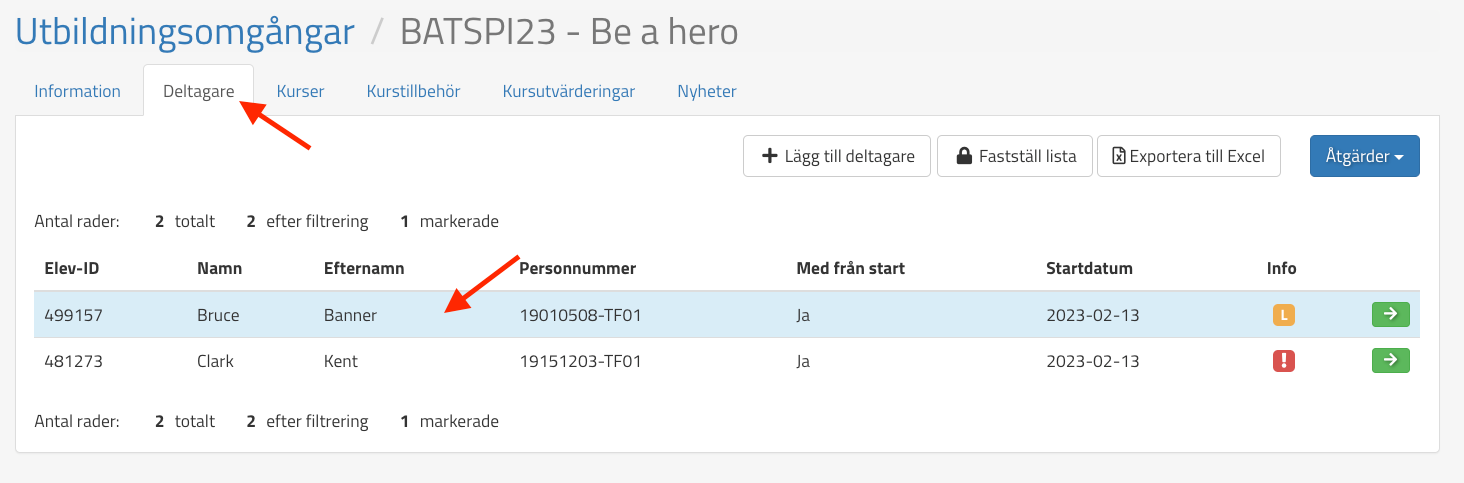The height and width of the screenshot is (483, 1464).
Task: Open the Kursutvärderingar tab
Action: point(568,91)
